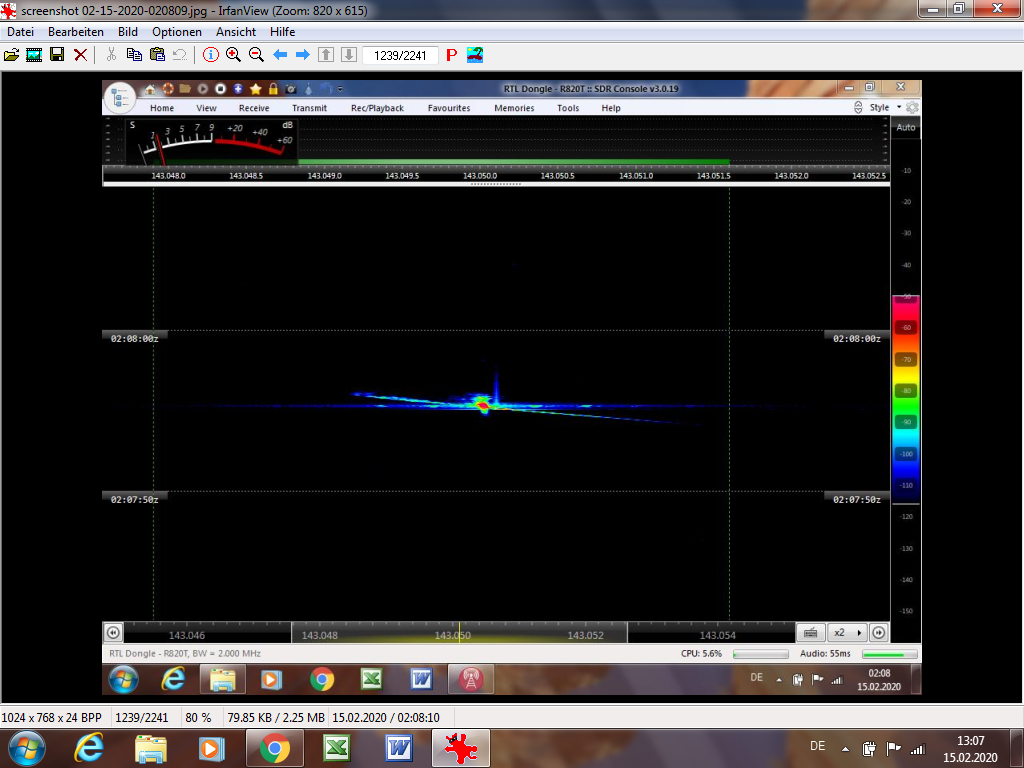
Task: Click the Auto button above the level scale
Action: pyautogui.click(x=906, y=127)
